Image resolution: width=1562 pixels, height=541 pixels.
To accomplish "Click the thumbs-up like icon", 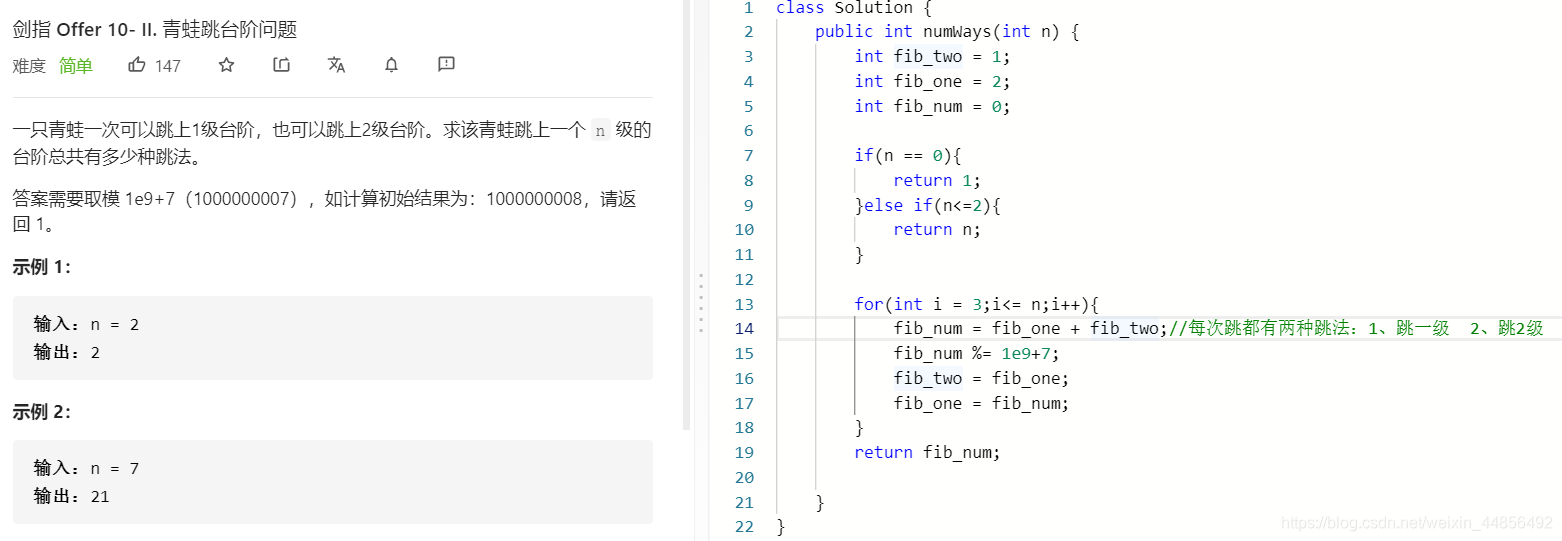I will [137, 65].
